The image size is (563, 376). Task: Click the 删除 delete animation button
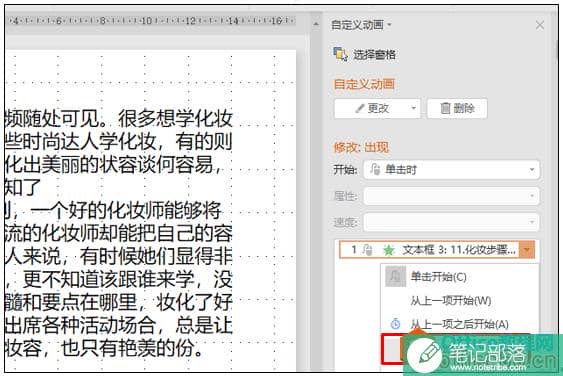[457, 108]
